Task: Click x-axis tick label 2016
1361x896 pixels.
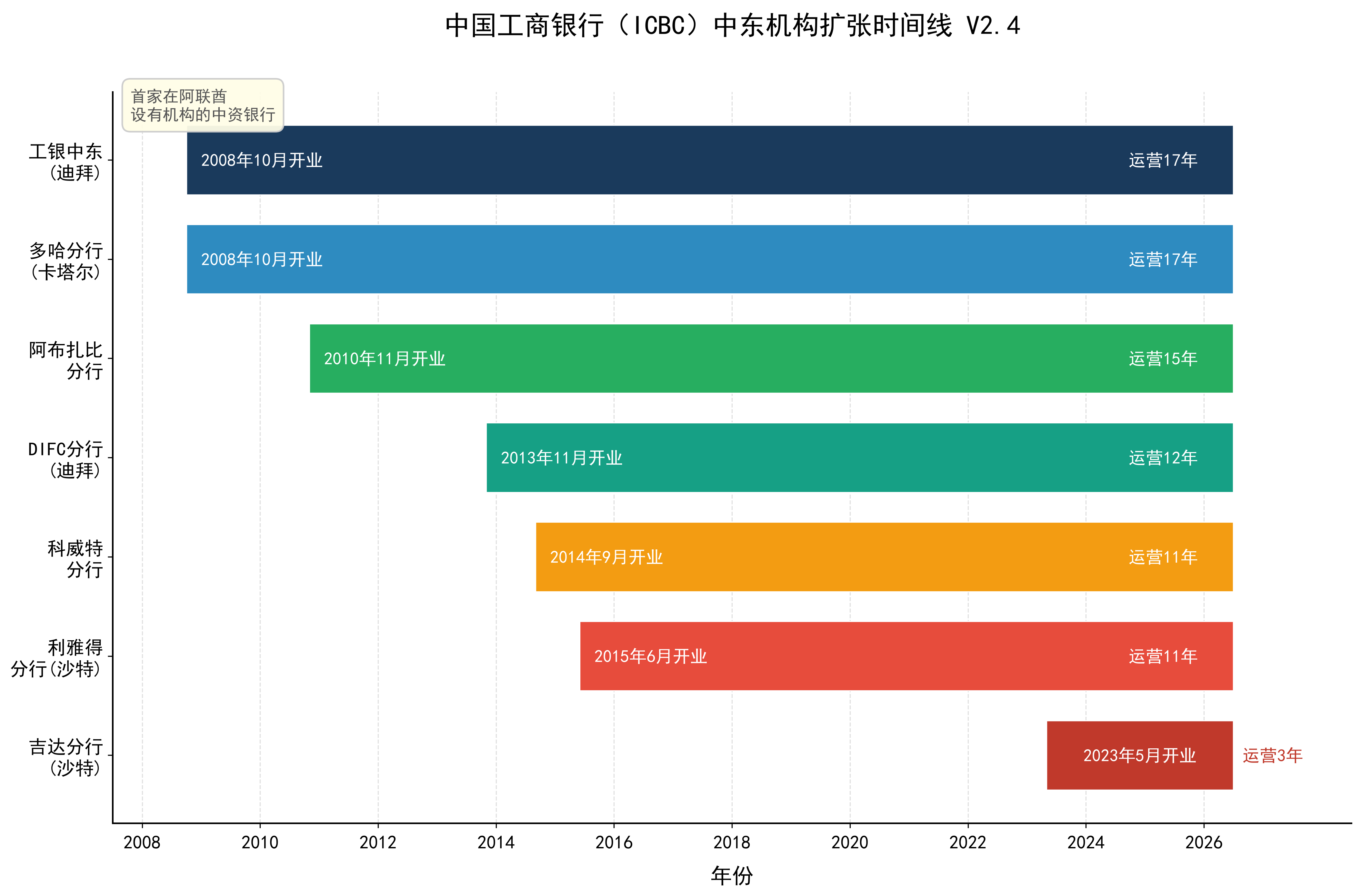Action: [x=614, y=843]
